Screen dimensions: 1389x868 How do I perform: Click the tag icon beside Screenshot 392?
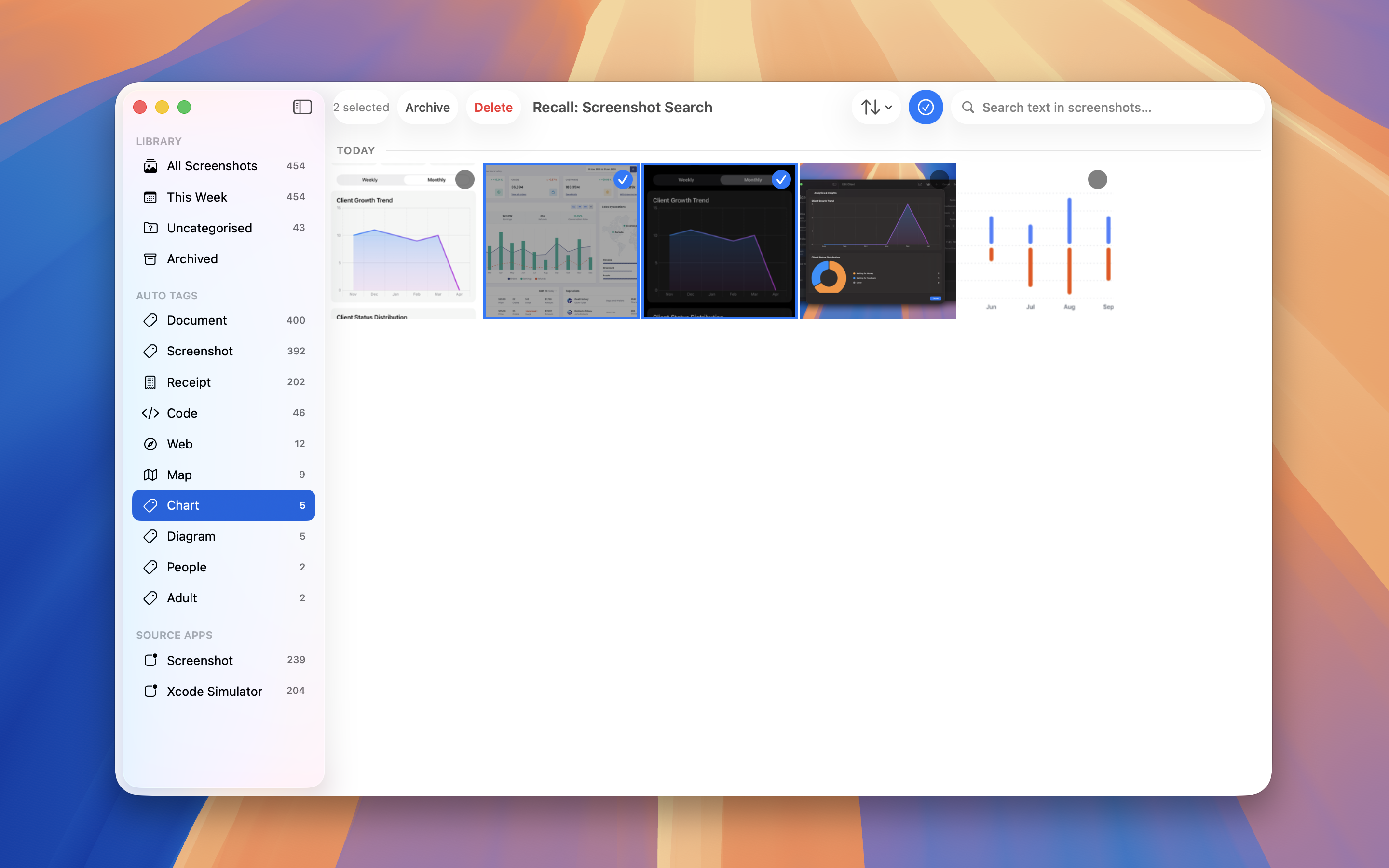tap(150, 352)
